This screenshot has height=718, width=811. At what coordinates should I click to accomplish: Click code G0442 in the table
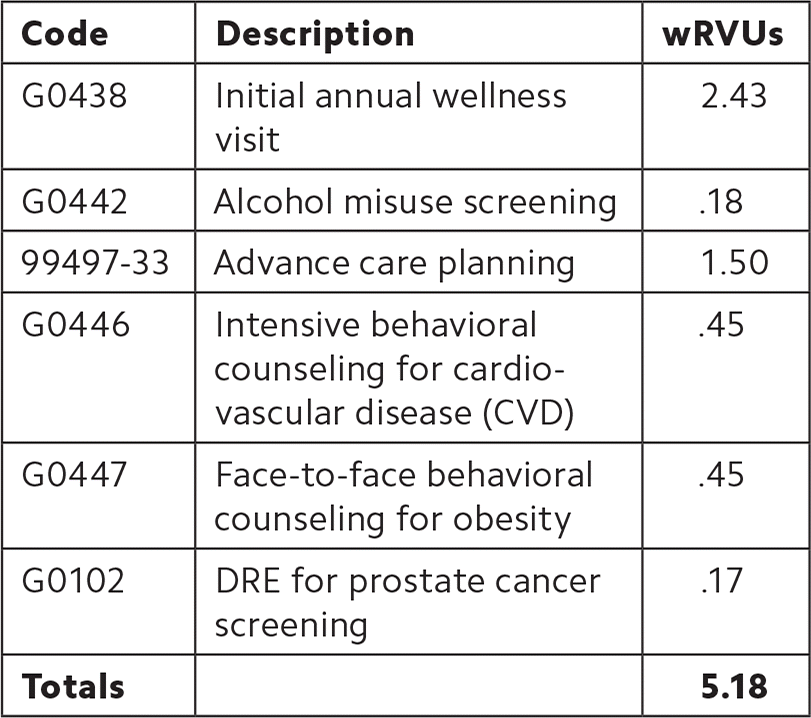click(x=75, y=202)
